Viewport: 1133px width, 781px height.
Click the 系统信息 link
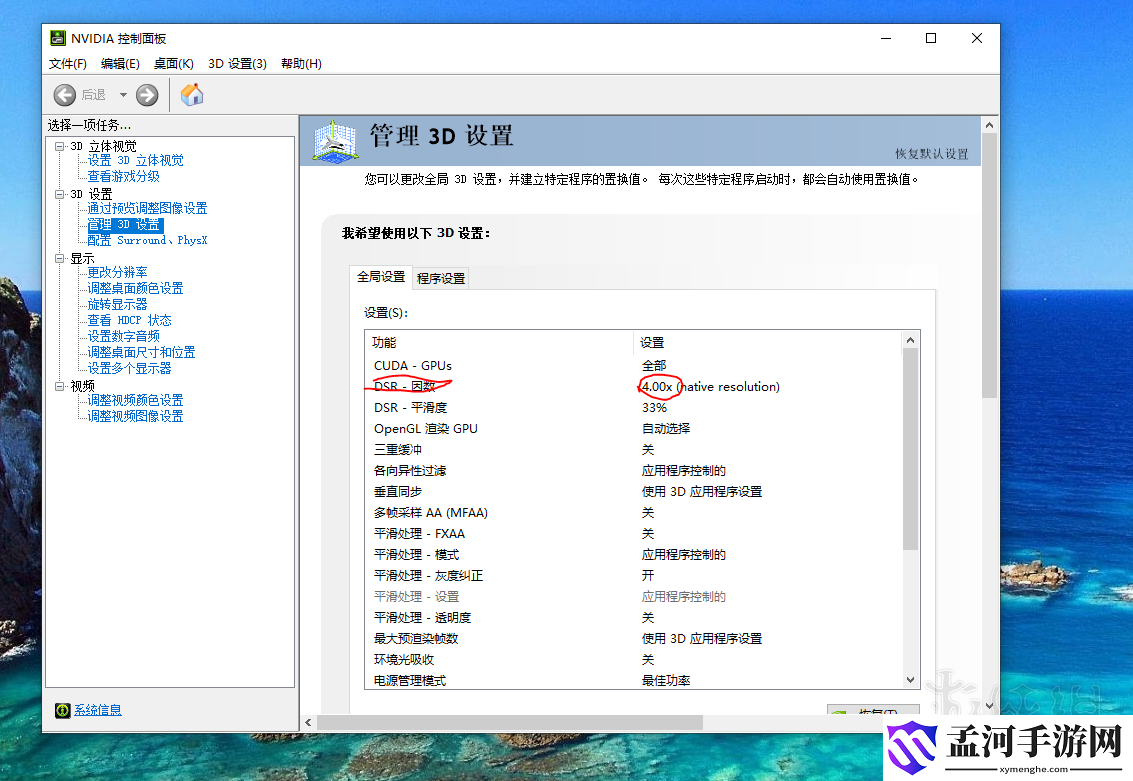tap(98, 710)
